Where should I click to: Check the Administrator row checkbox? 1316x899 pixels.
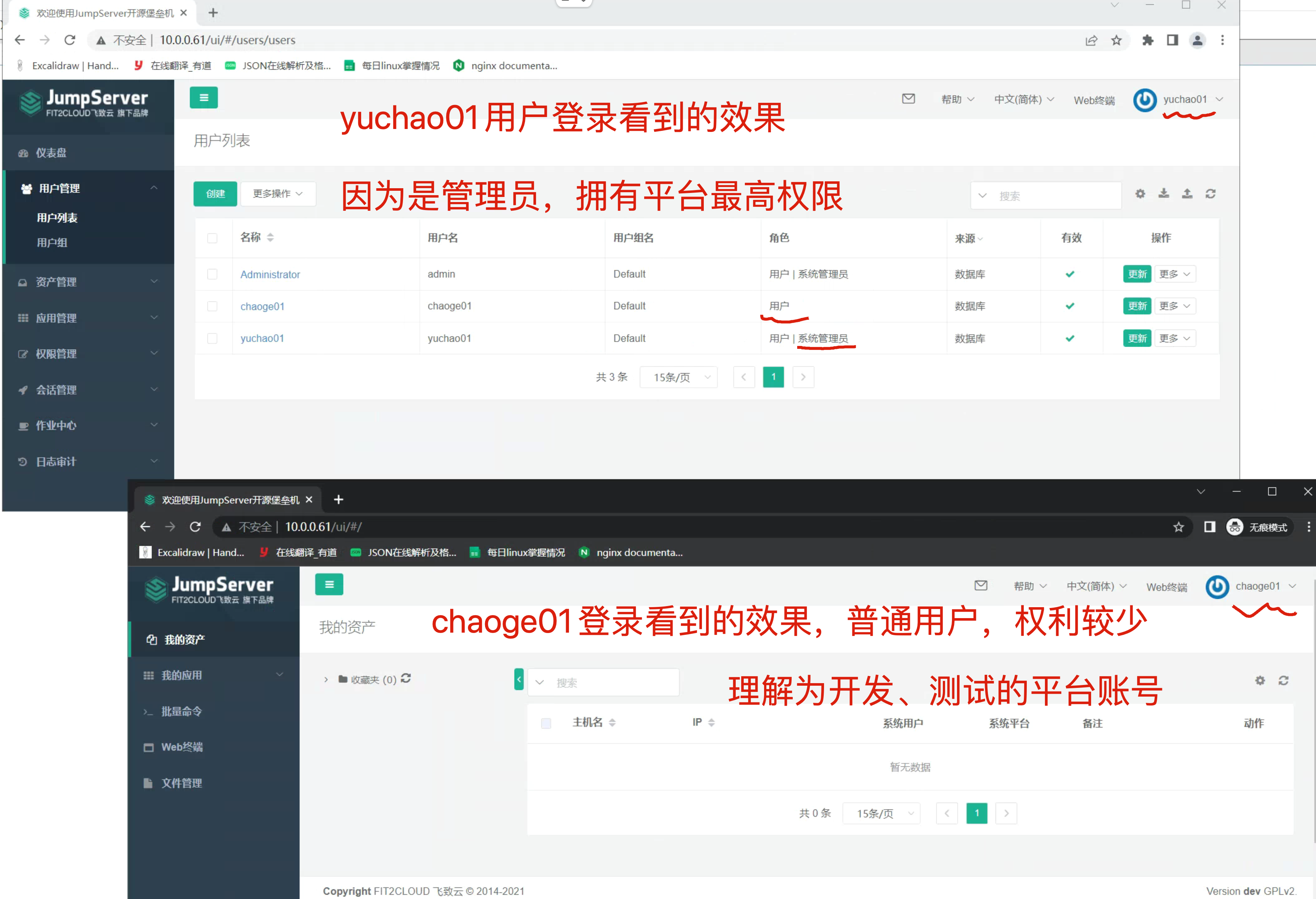[212, 274]
